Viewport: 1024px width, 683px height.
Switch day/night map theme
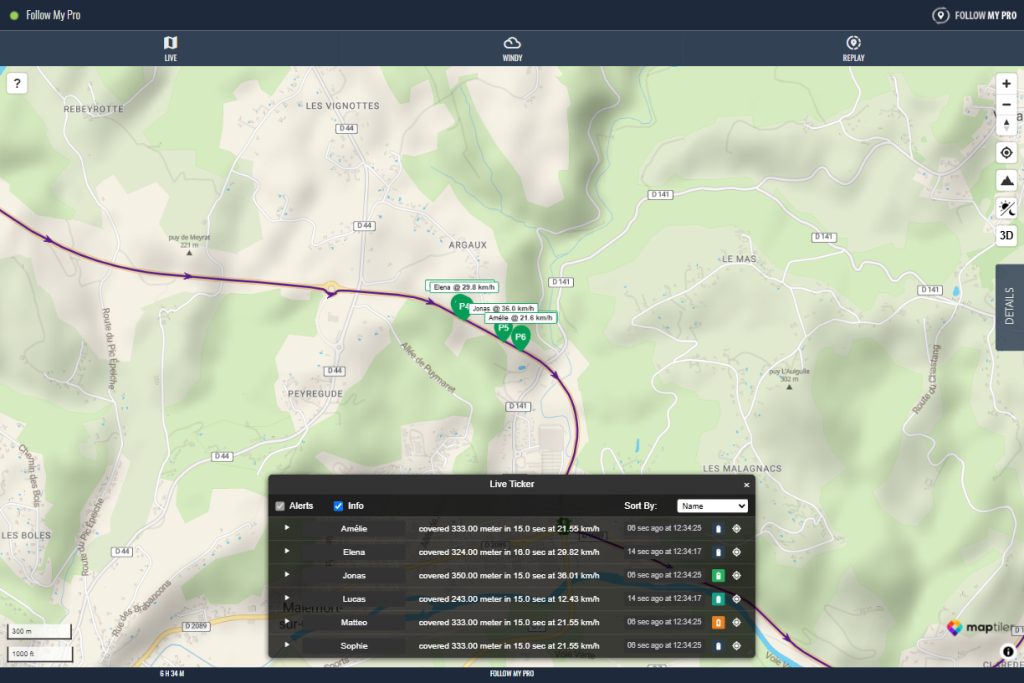(x=1006, y=208)
